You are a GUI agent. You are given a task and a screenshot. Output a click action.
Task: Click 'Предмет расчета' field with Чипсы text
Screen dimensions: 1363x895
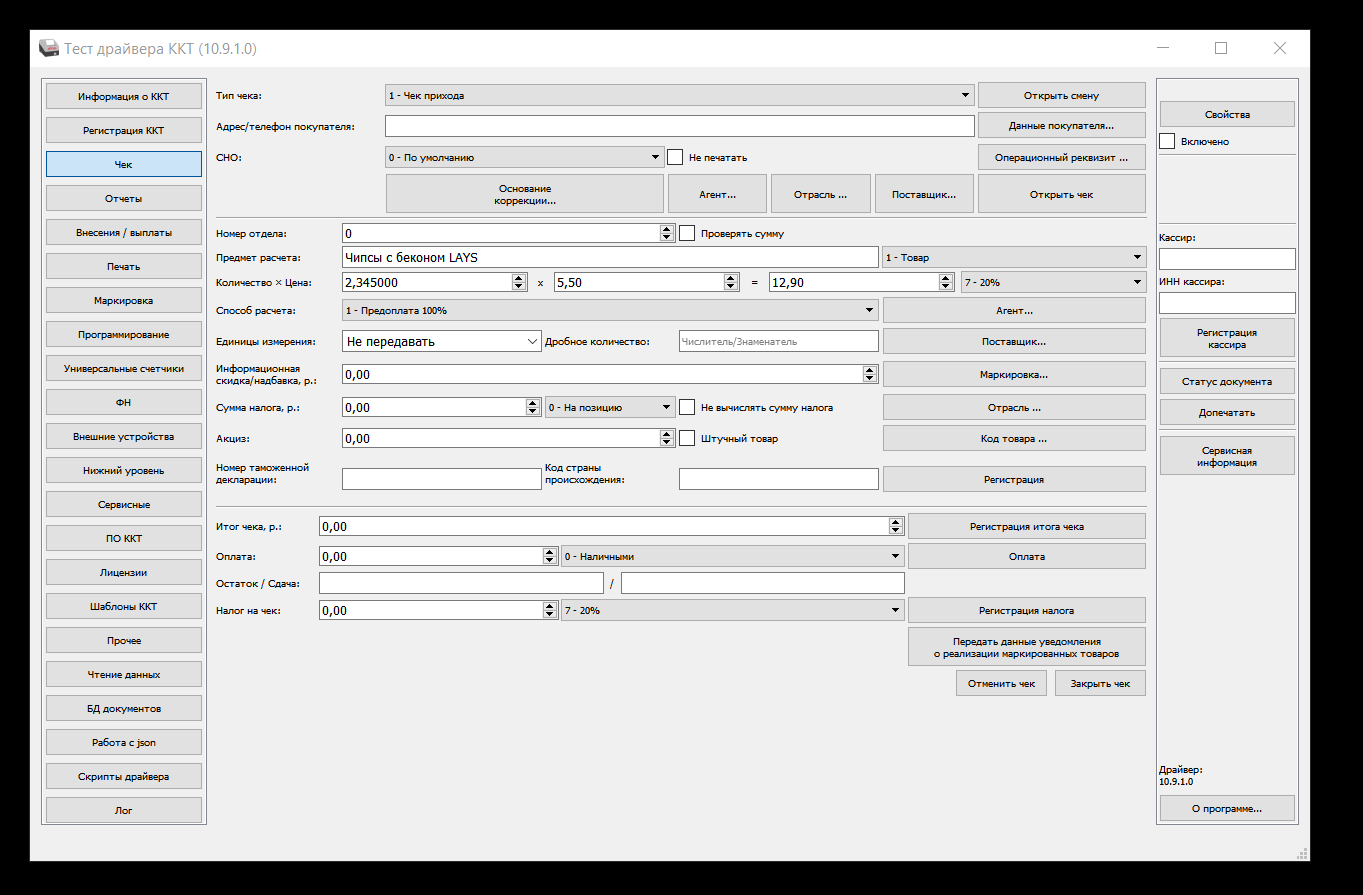click(x=610, y=257)
